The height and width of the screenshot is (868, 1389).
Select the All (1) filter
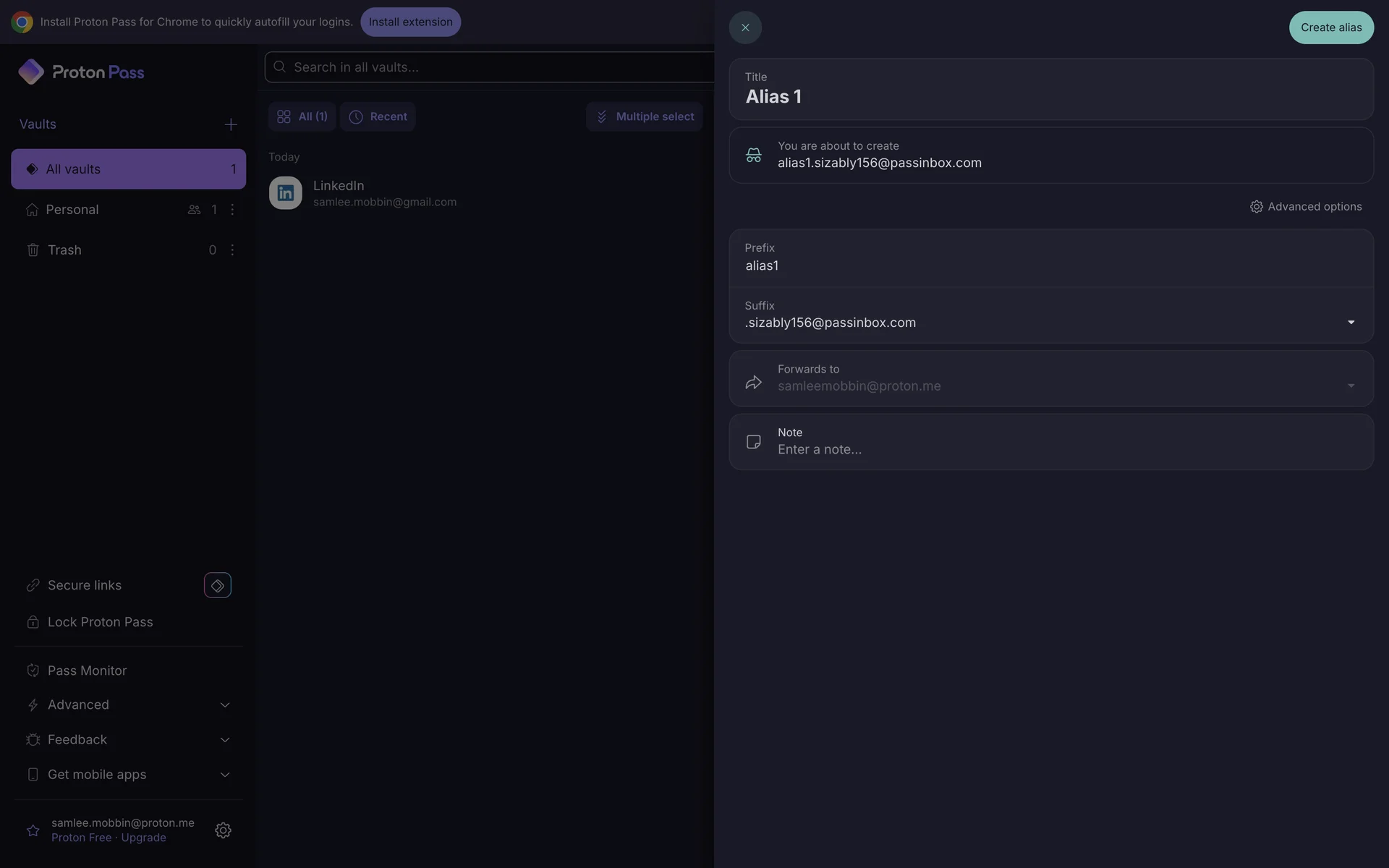coord(302,116)
